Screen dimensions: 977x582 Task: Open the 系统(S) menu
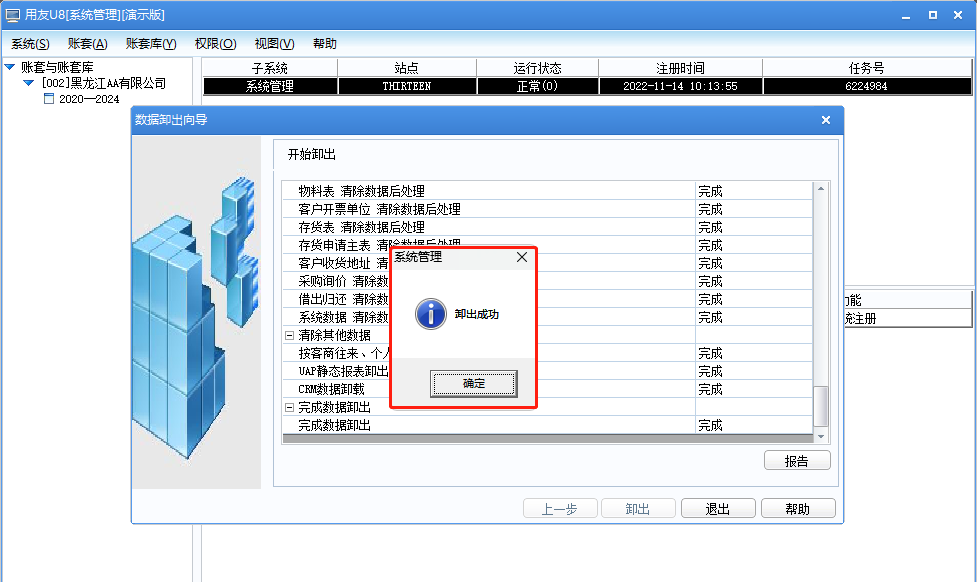pos(30,44)
